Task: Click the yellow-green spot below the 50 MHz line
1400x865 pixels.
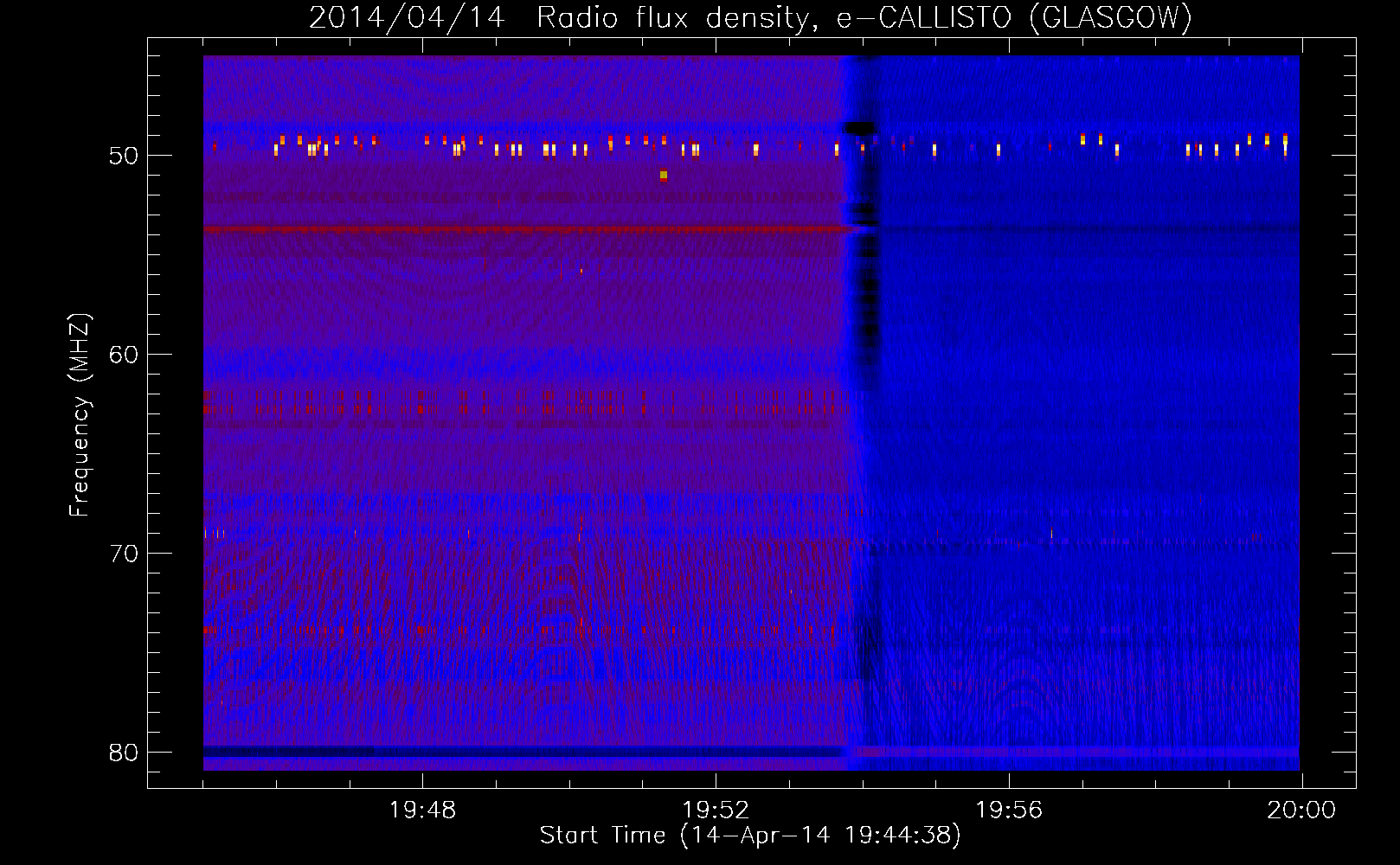Action: [x=664, y=175]
